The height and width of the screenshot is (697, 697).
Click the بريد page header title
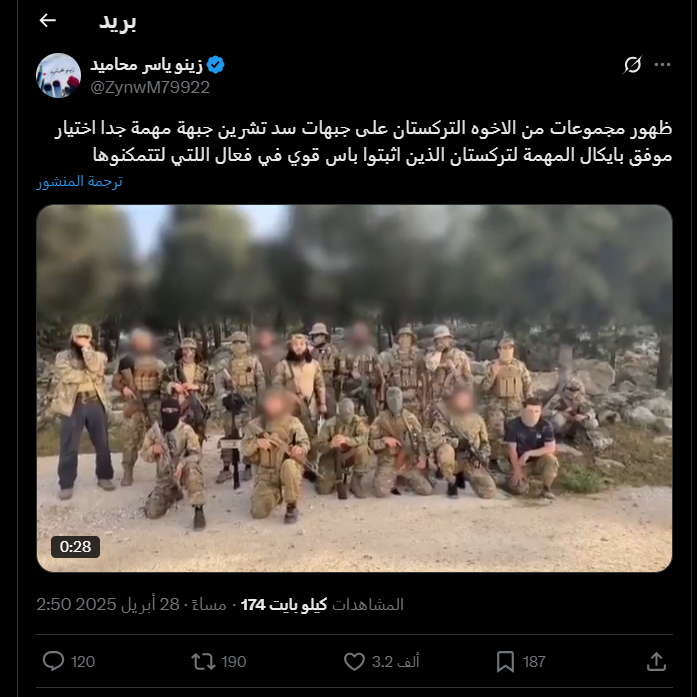coord(117,22)
